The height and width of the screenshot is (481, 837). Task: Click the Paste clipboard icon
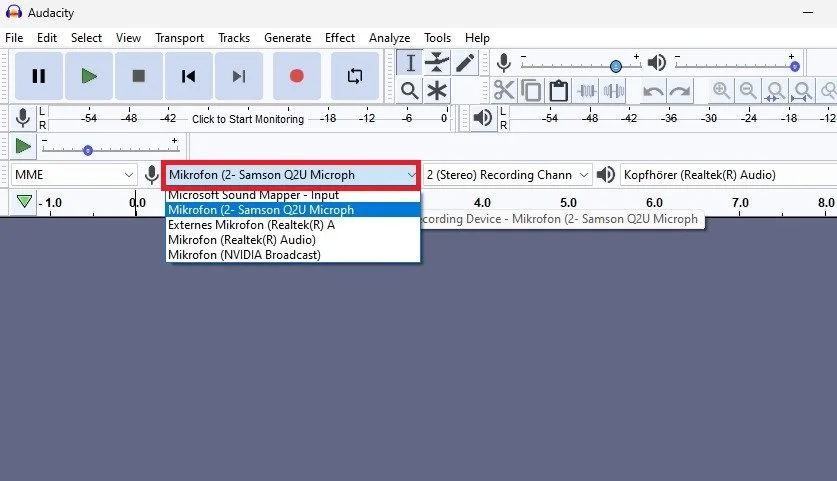558,91
